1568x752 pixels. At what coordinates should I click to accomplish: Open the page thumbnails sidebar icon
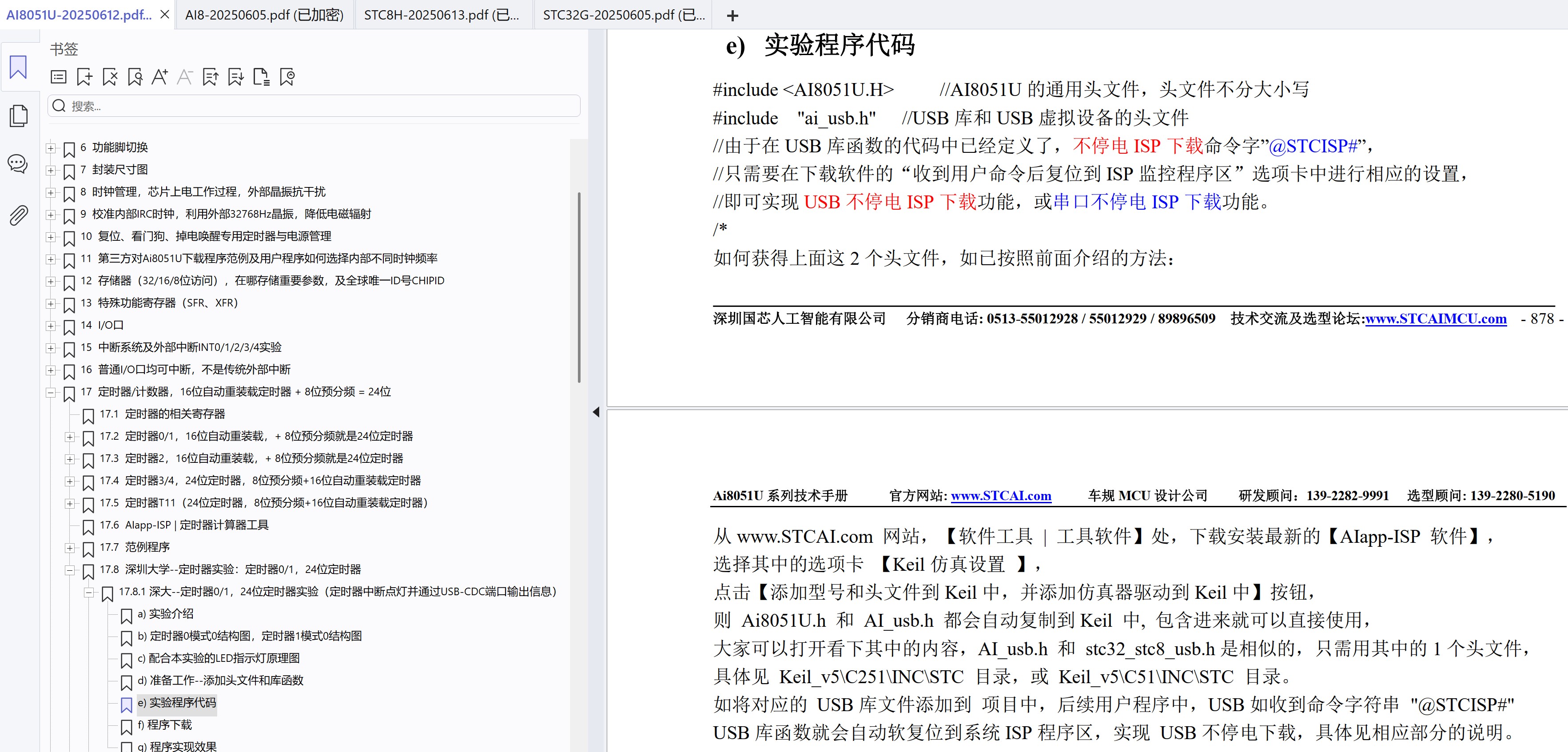pos(18,115)
